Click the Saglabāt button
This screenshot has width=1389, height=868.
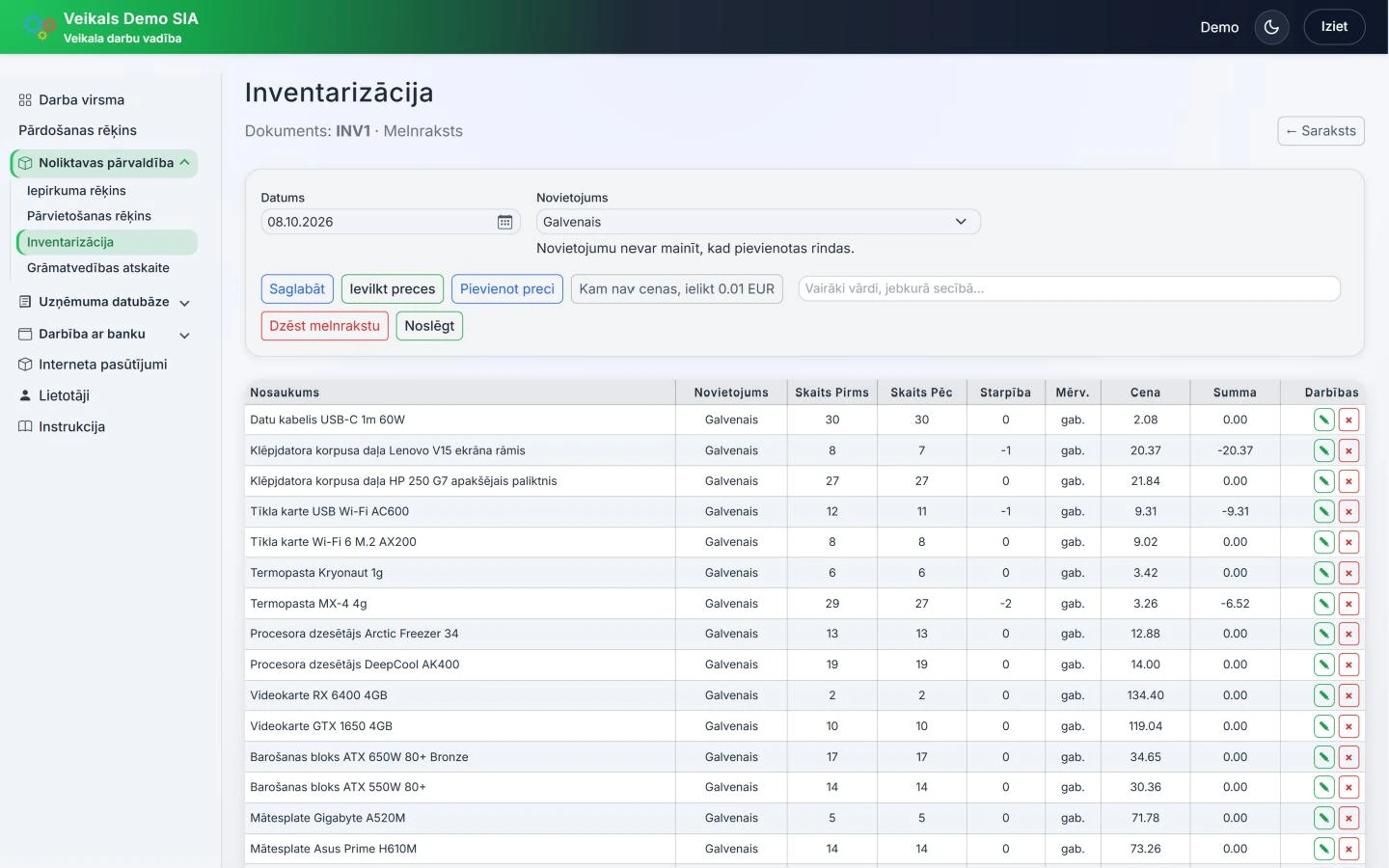(x=297, y=289)
